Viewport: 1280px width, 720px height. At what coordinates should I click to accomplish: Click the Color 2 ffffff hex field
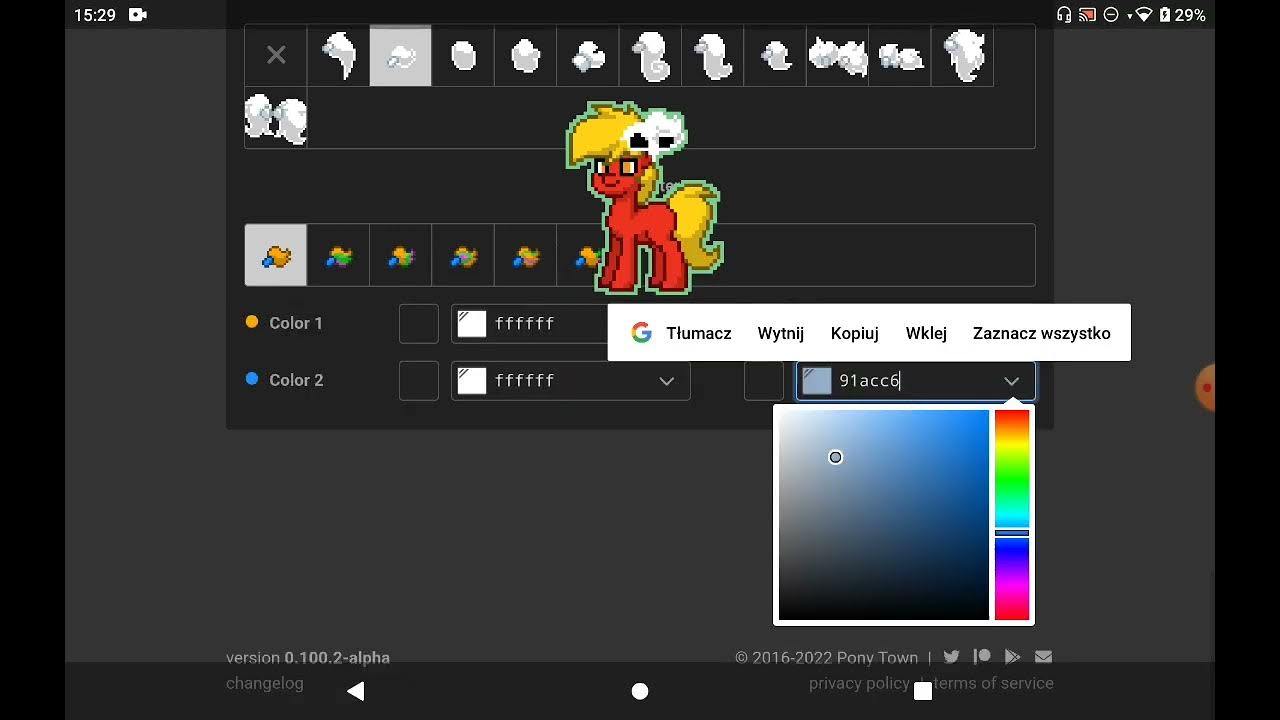tap(571, 381)
